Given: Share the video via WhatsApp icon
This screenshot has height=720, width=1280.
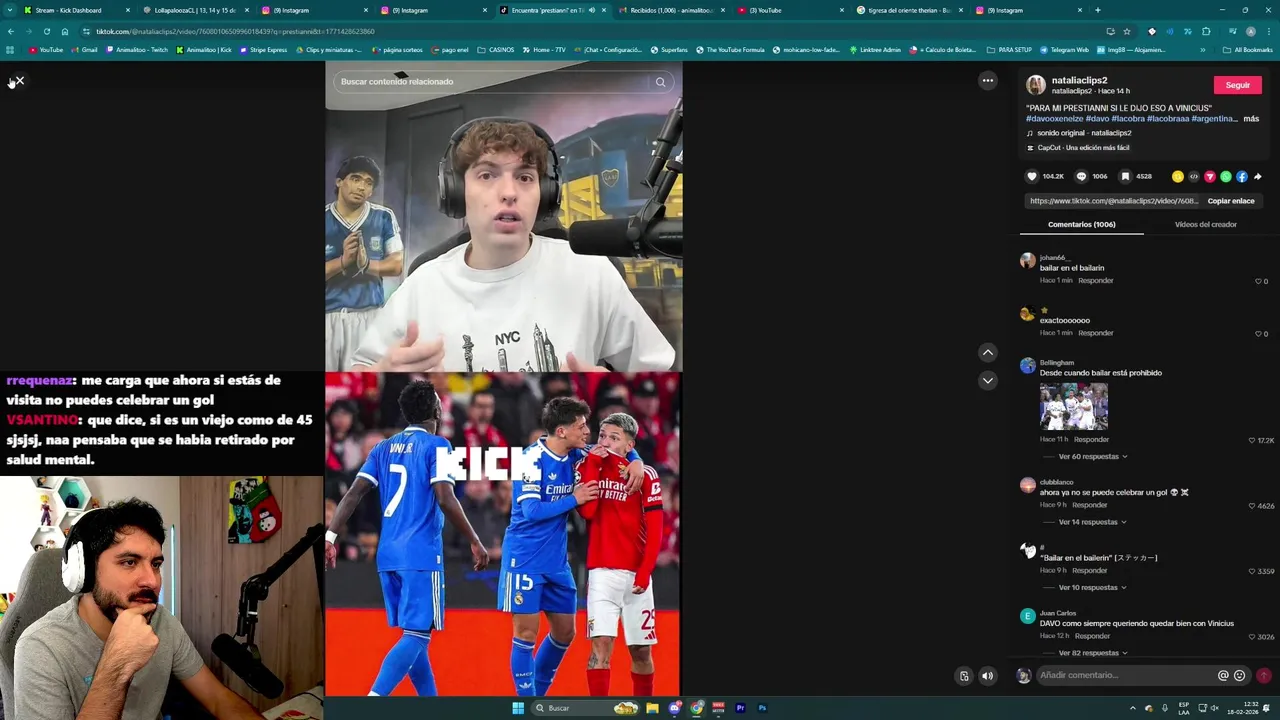Looking at the screenshot, I should click(1226, 176).
